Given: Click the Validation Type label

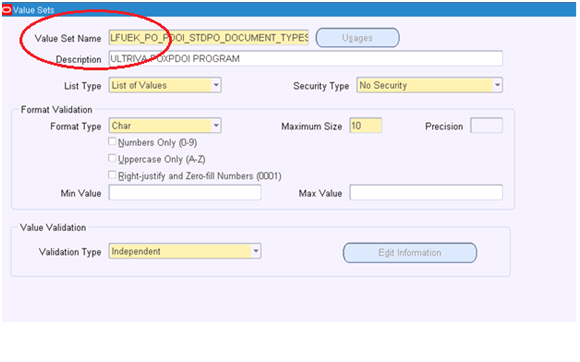Looking at the screenshot, I should pos(70,252).
